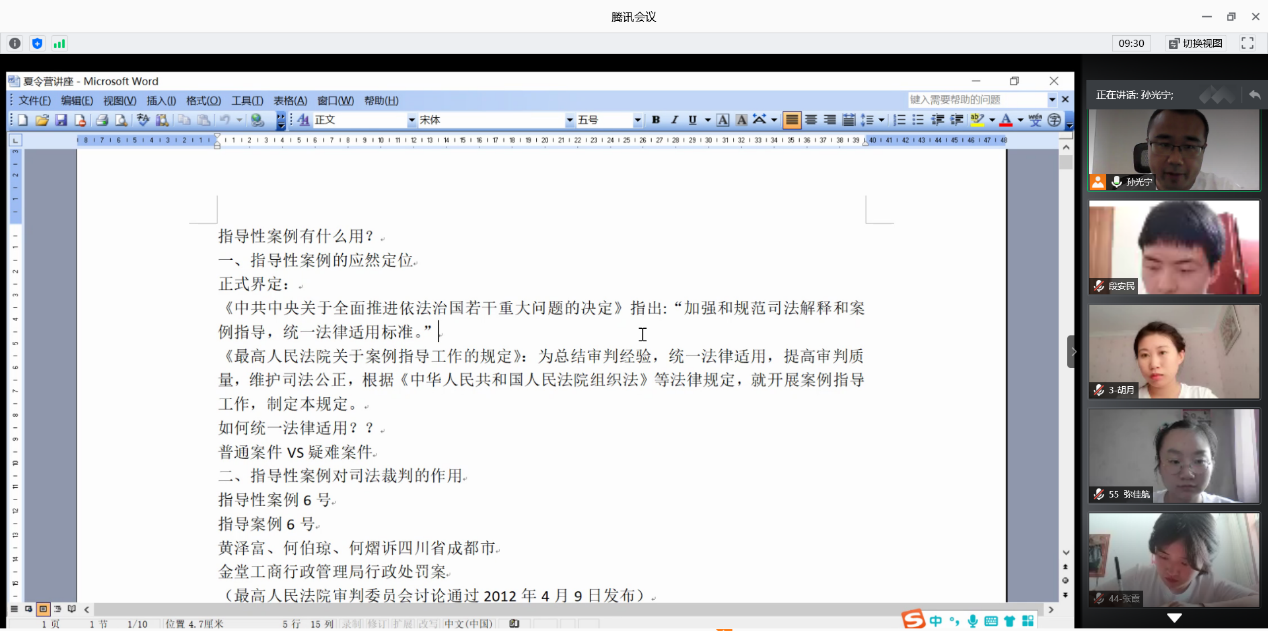Viewport: 1268px width, 631px height.
Task: Toggle Italic formatting
Action: (674, 120)
